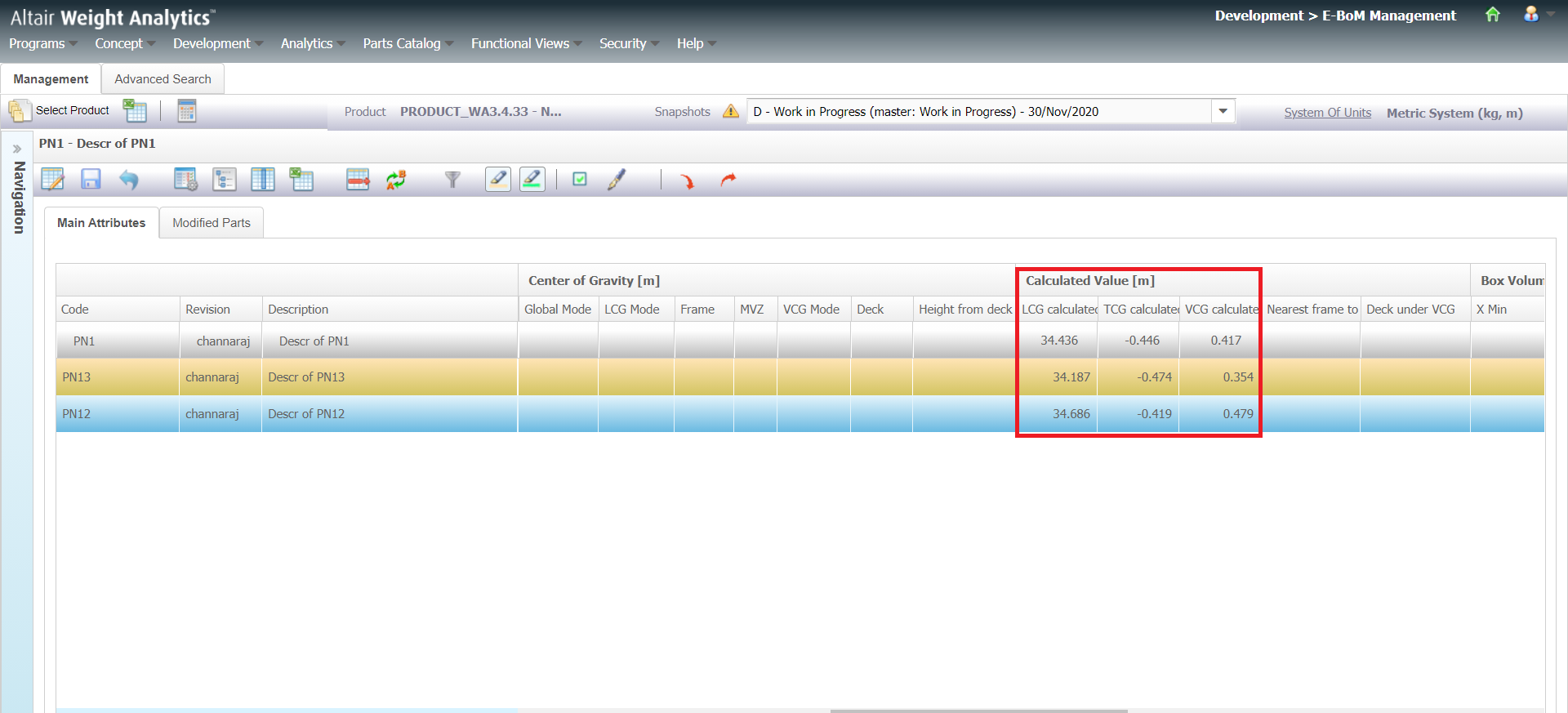
Task: Open the Parts Catalog menu
Action: coord(402,43)
